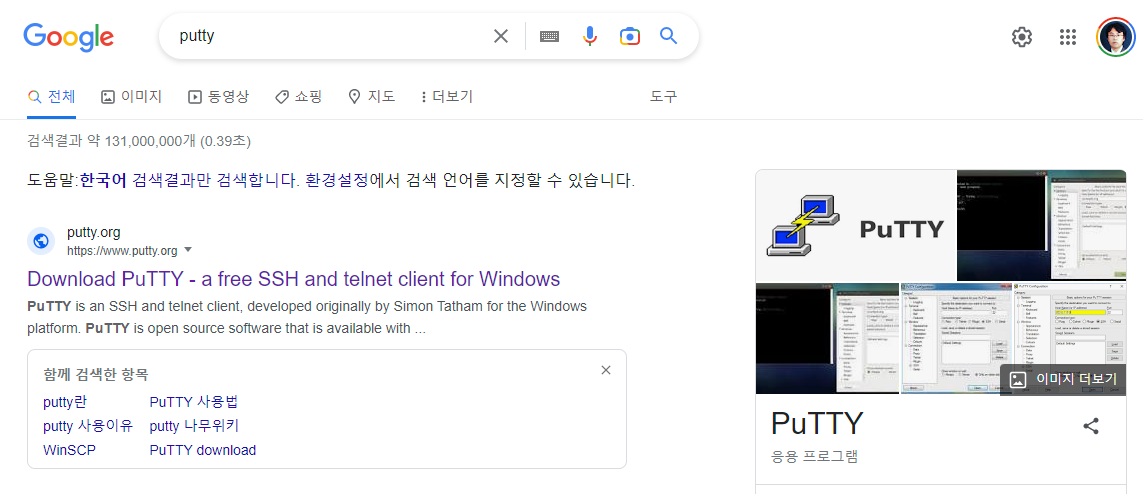Open the Google apps grid

pyautogui.click(x=1068, y=36)
